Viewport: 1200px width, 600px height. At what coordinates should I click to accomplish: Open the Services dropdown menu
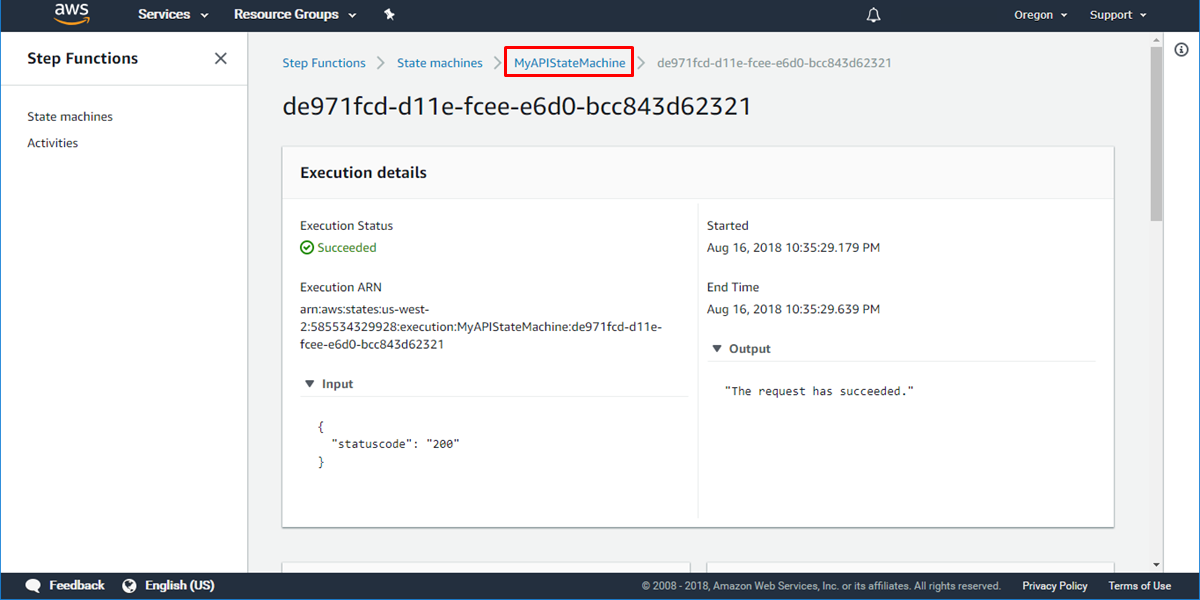click(x=173, y=15)
